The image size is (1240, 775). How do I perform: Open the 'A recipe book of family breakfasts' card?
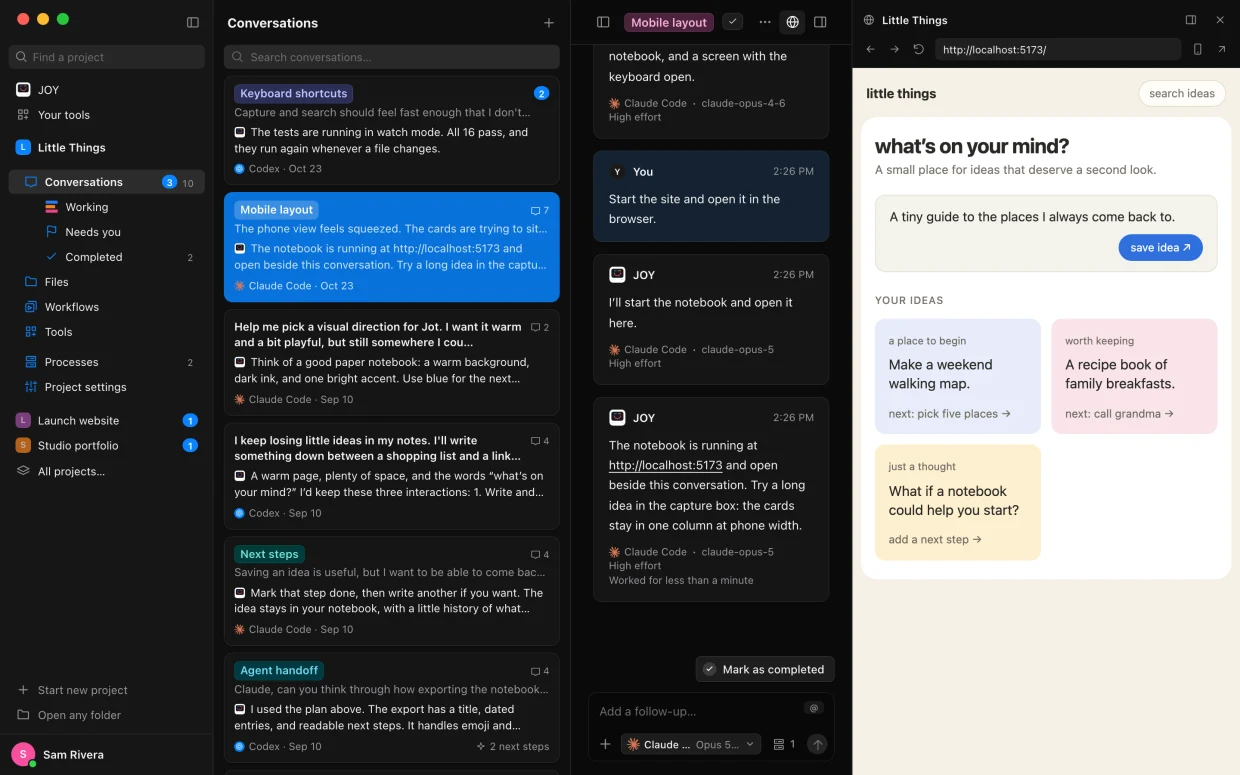coord(1134,376)
